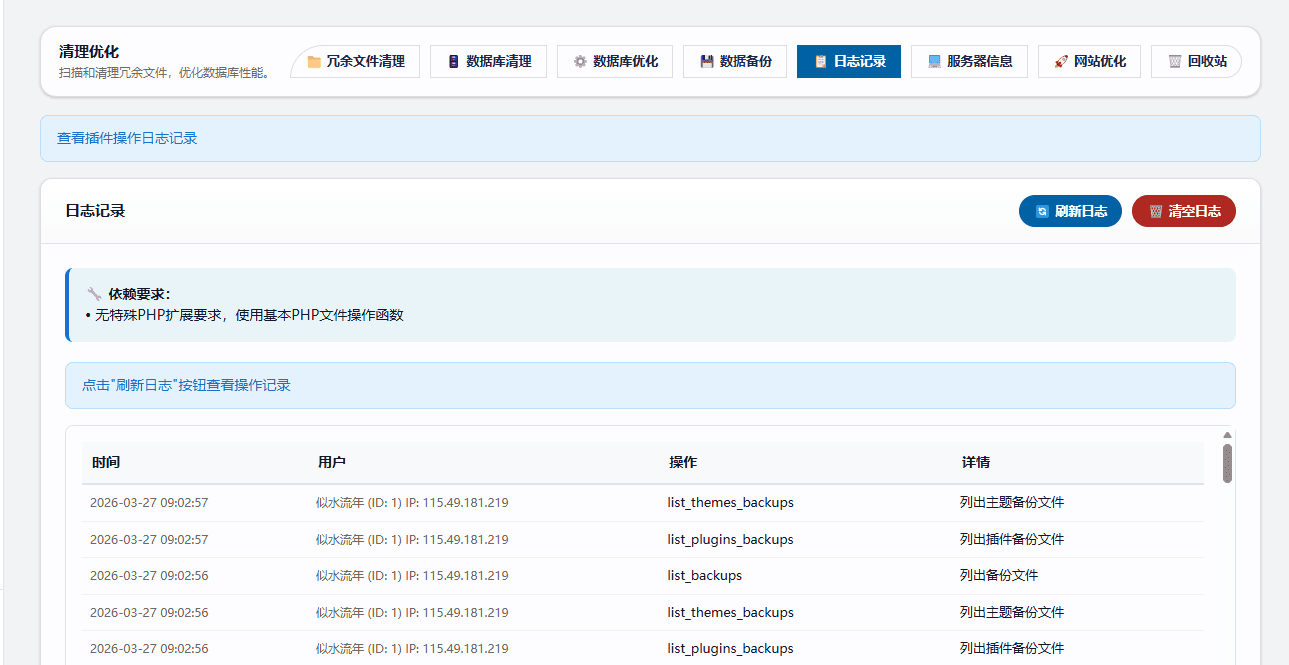Click the trash bin icon on 回收站
1289x665 pixels.
tap(1175, 62)
